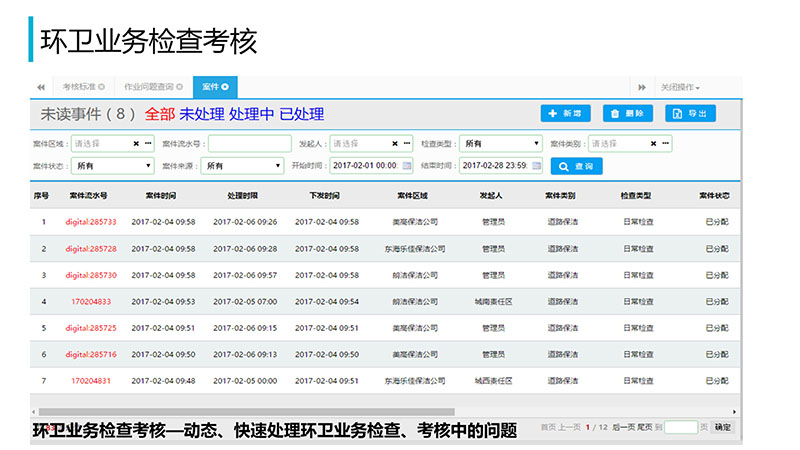Click the 新增 button
800x450 pixels.
pos(565,113)
